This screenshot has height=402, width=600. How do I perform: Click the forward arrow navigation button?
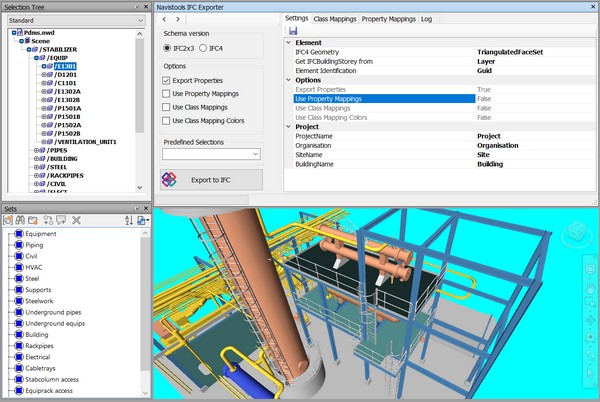(x=178, y=19)
